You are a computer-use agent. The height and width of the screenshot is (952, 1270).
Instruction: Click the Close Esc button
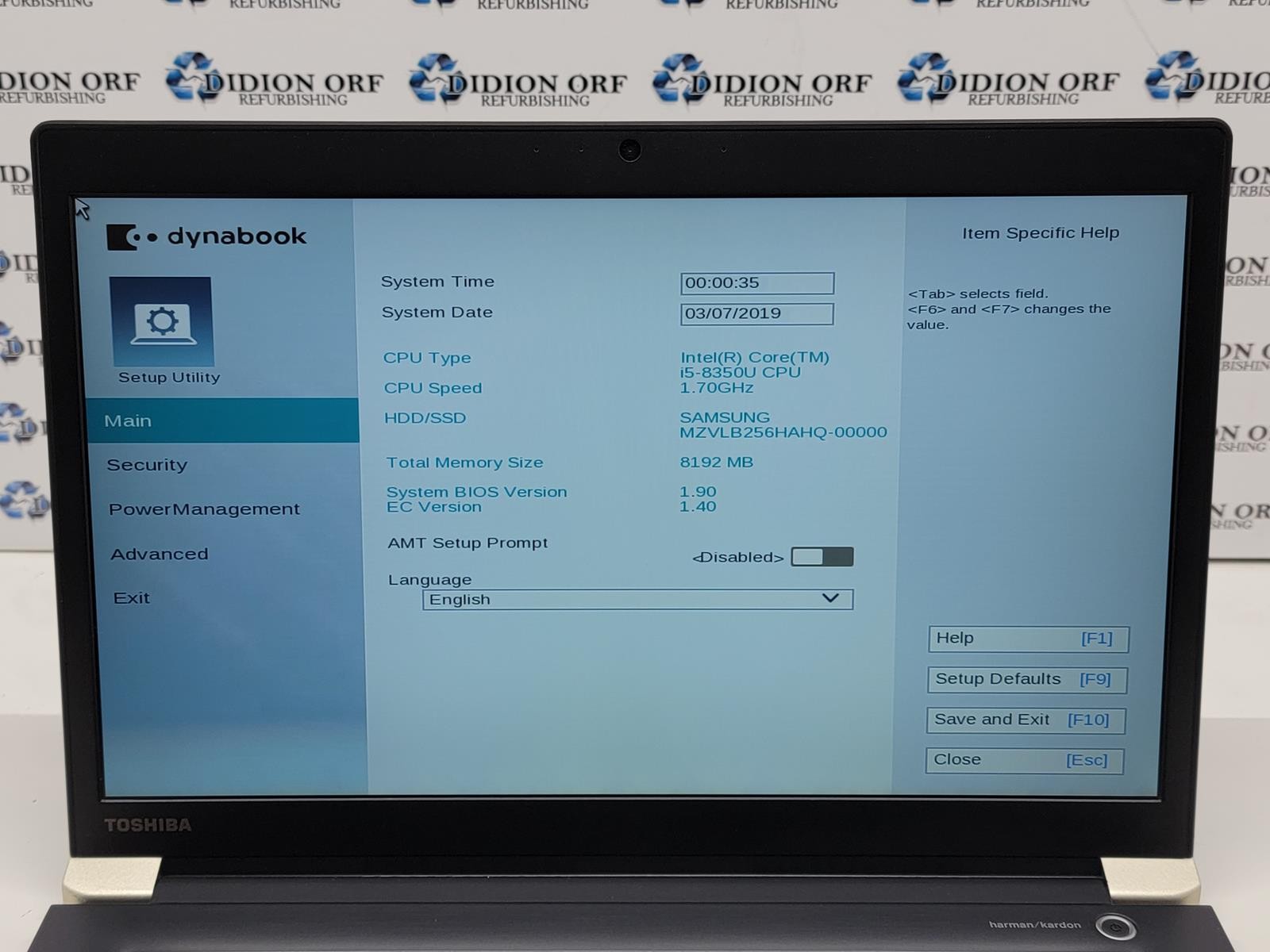(x=1025, y=760)
